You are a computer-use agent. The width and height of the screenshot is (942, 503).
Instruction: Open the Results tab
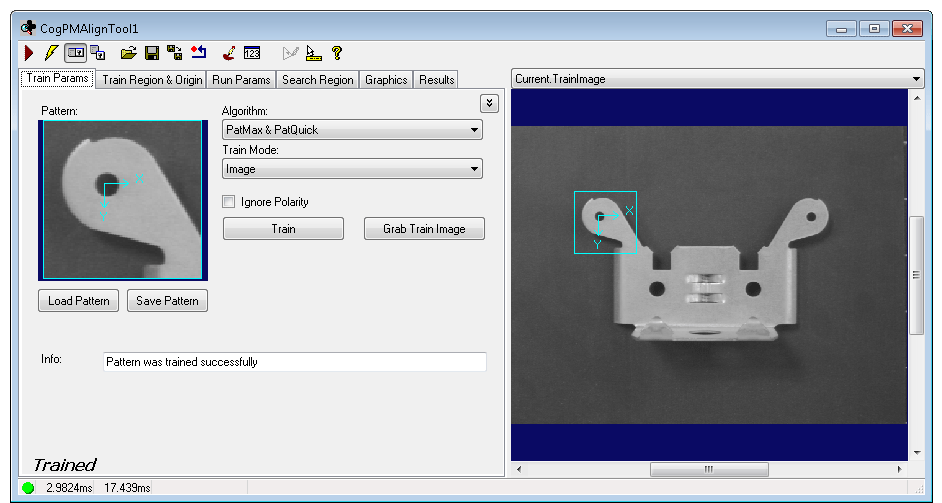[x=437, y=80]
